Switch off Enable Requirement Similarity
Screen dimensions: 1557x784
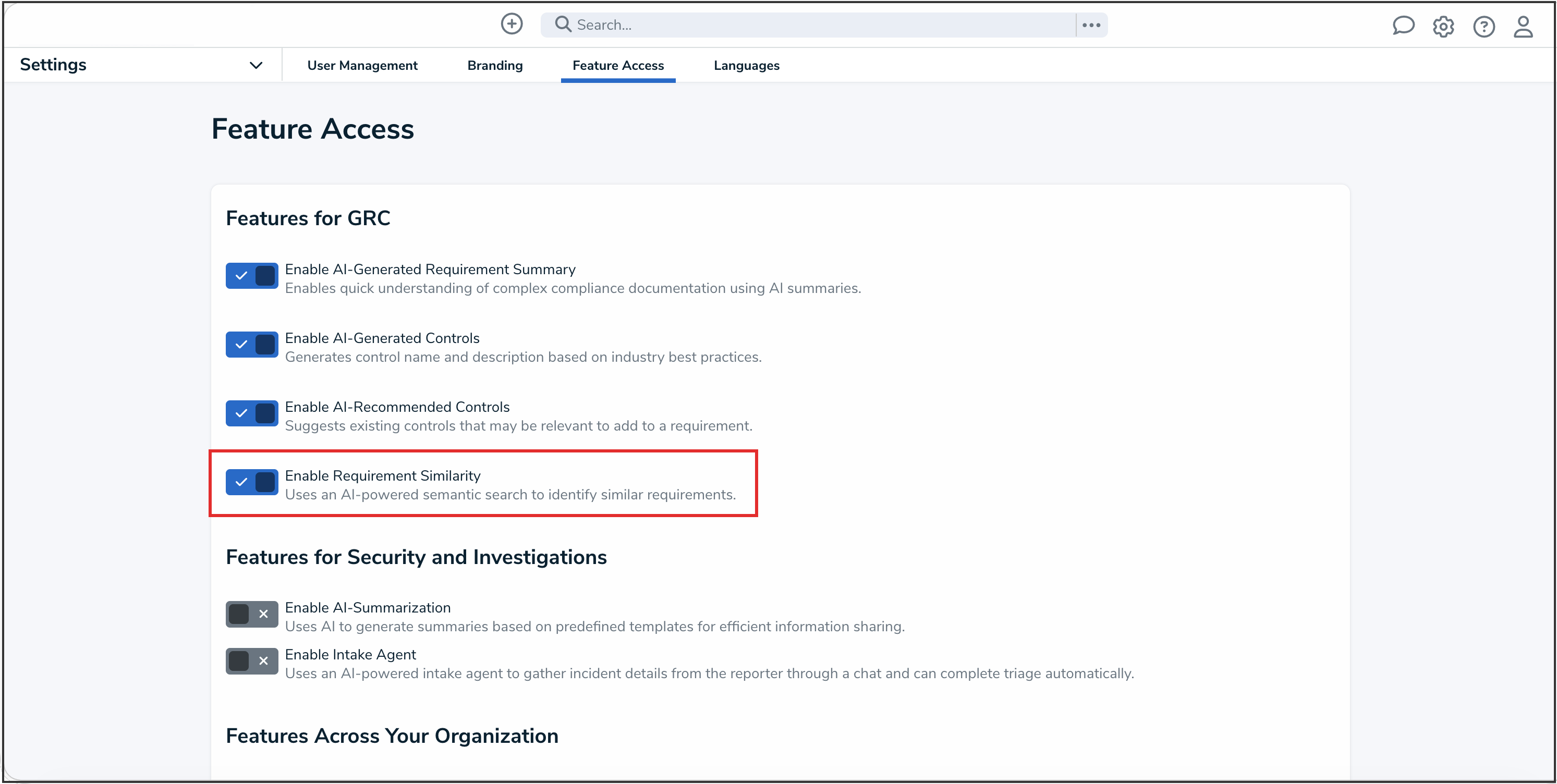(x=251, y=482)
